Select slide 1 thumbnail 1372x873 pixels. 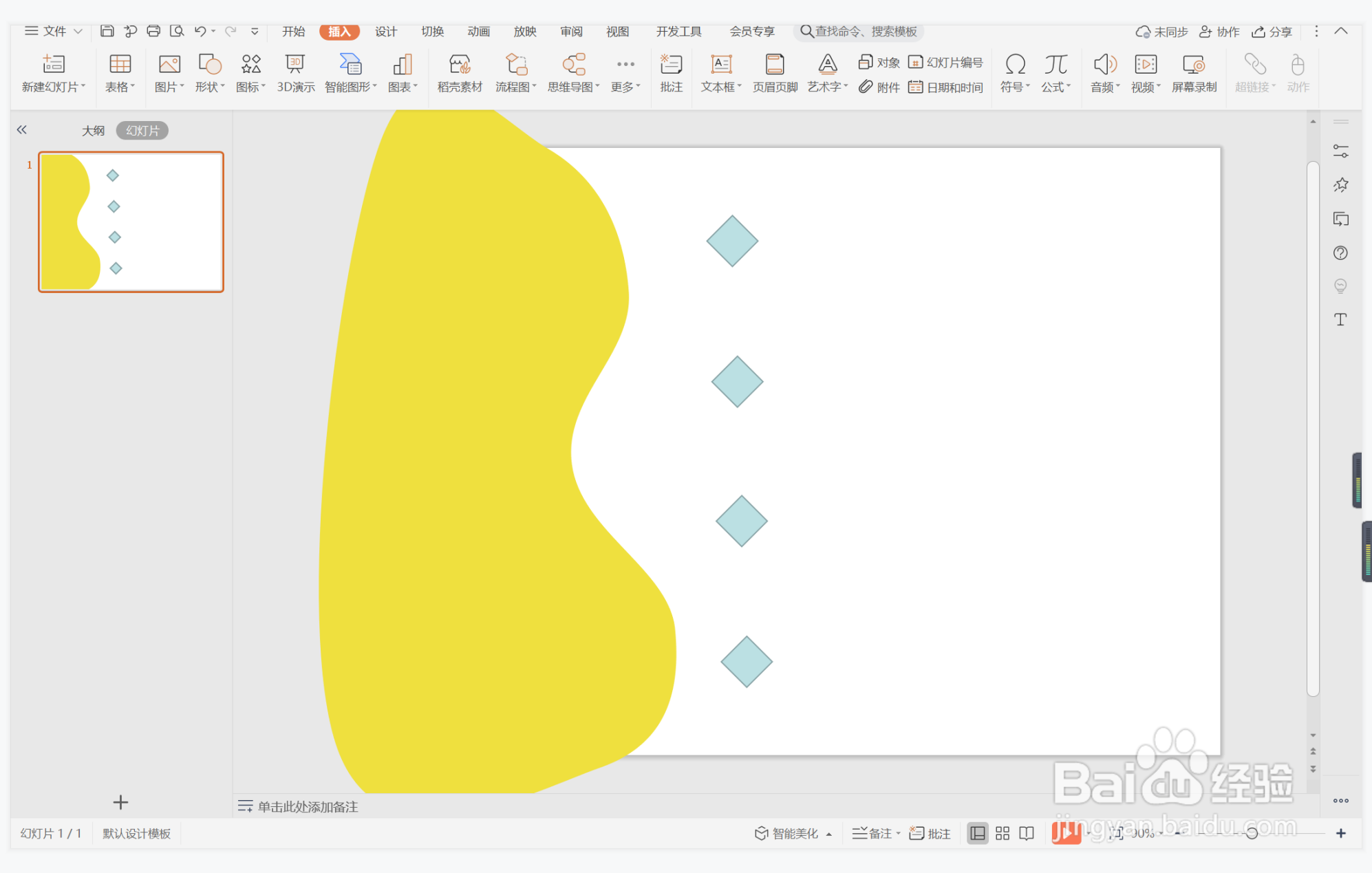131,222
